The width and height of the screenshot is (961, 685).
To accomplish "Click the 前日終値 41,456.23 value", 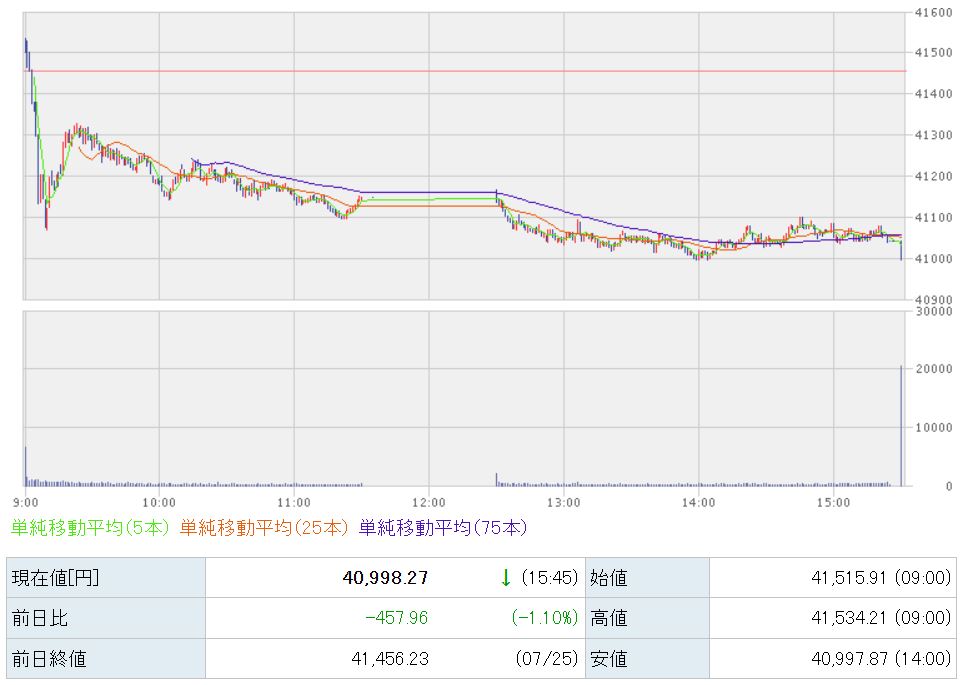I will pos(390,659).
